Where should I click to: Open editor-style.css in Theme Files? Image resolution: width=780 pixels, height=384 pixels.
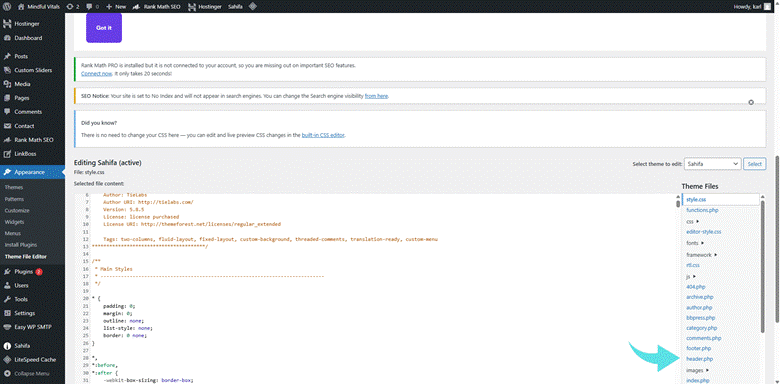click(x=704, y=232)
